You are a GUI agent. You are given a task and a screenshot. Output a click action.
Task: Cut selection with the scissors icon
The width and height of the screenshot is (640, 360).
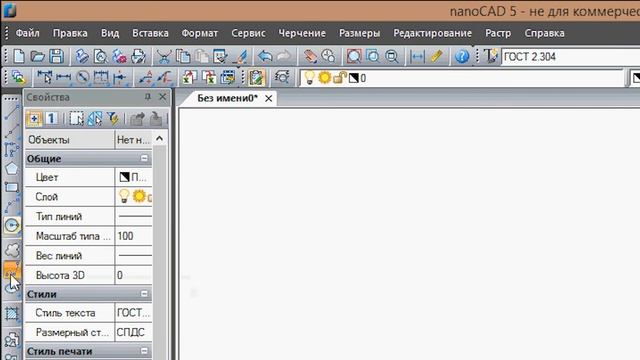point(164,56)
